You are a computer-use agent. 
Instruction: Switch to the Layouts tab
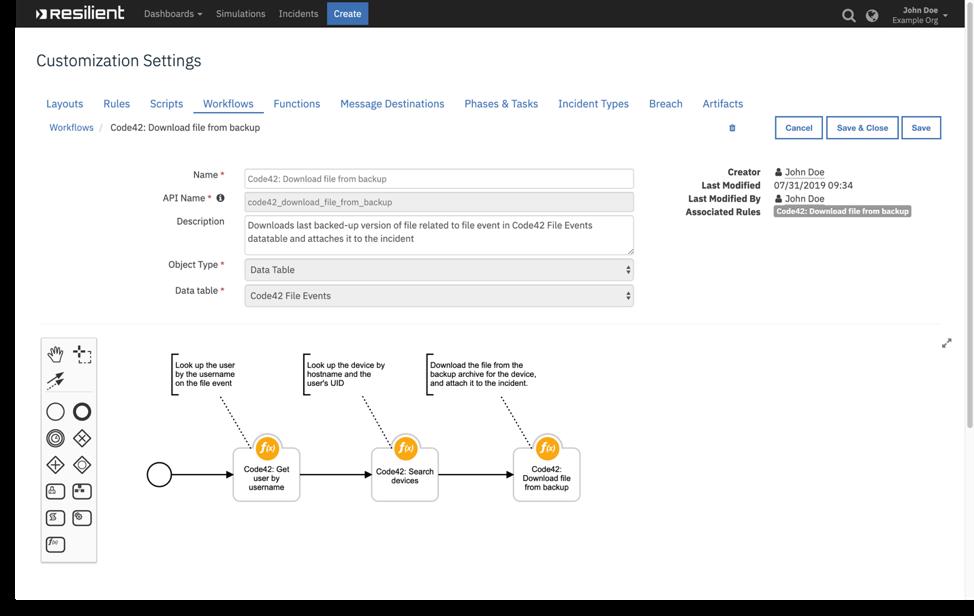pos(65,104)
